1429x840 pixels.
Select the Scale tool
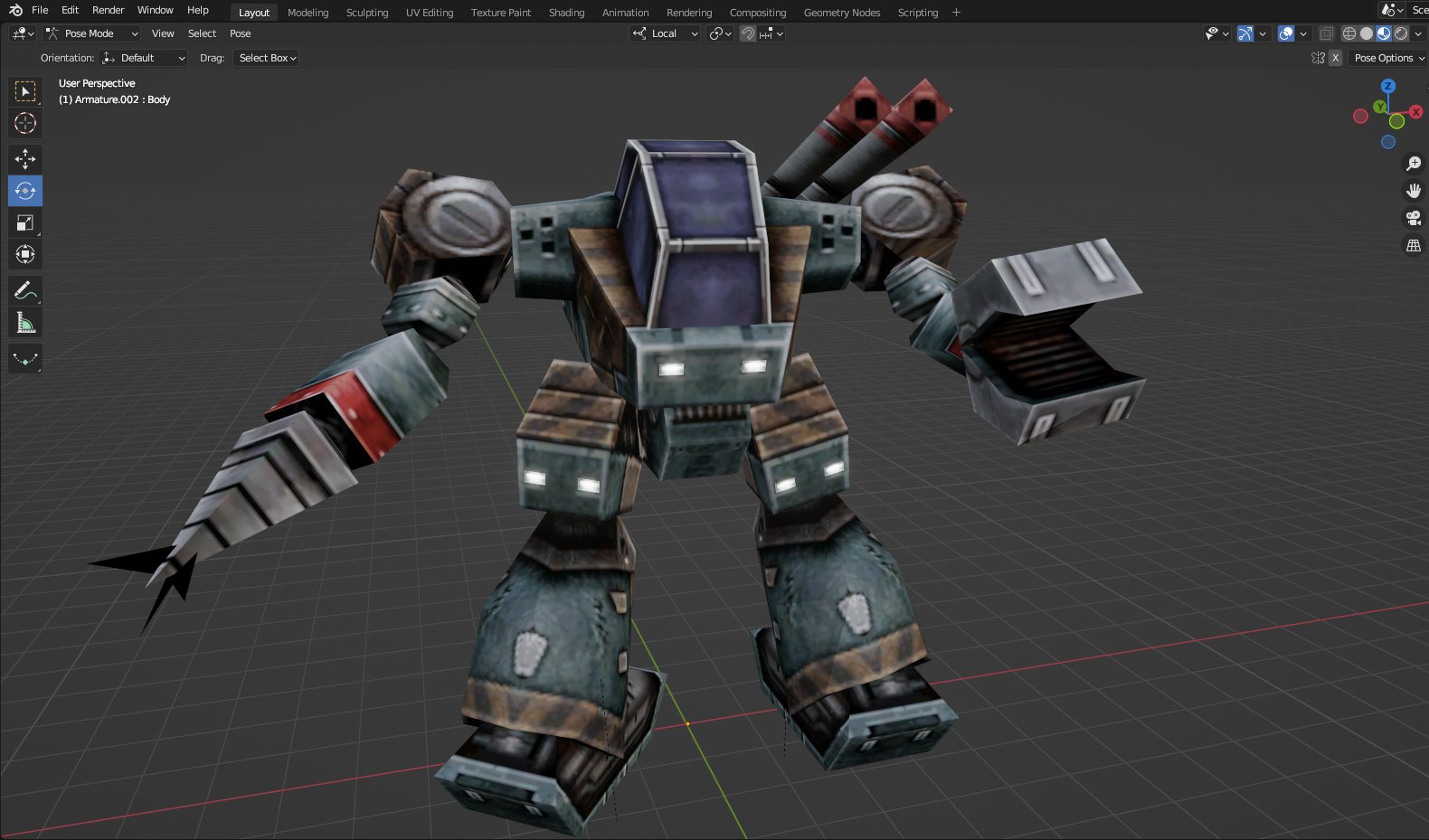[25, 222]
